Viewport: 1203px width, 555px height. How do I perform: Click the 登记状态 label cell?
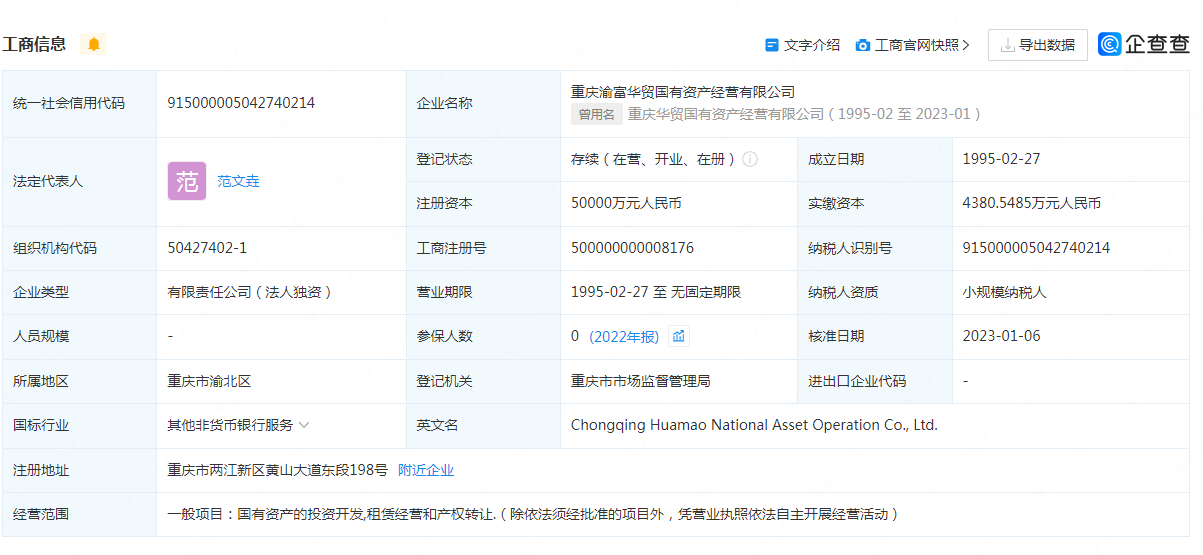point(483,159)
